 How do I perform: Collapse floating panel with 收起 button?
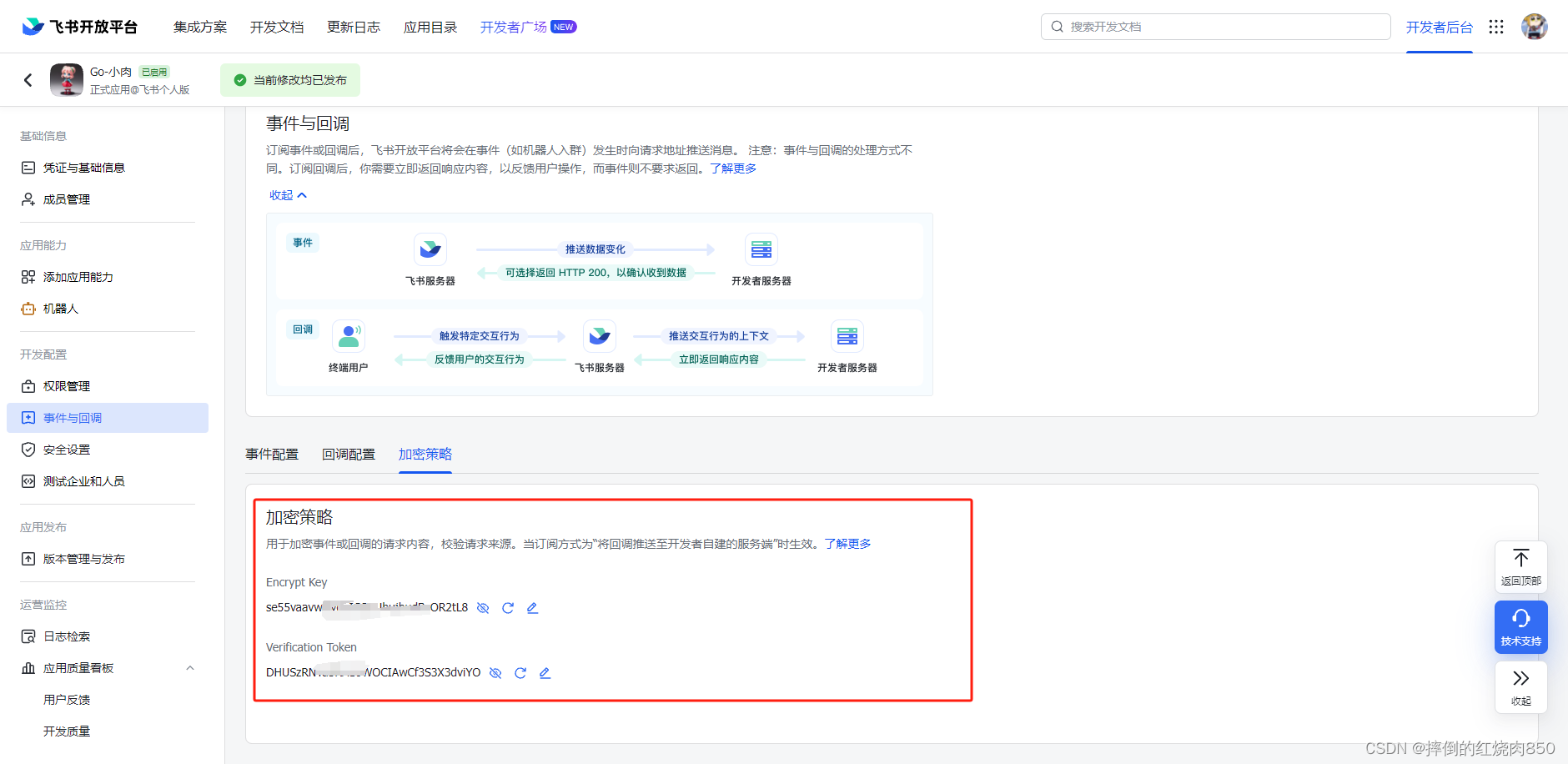point(1521,687)
